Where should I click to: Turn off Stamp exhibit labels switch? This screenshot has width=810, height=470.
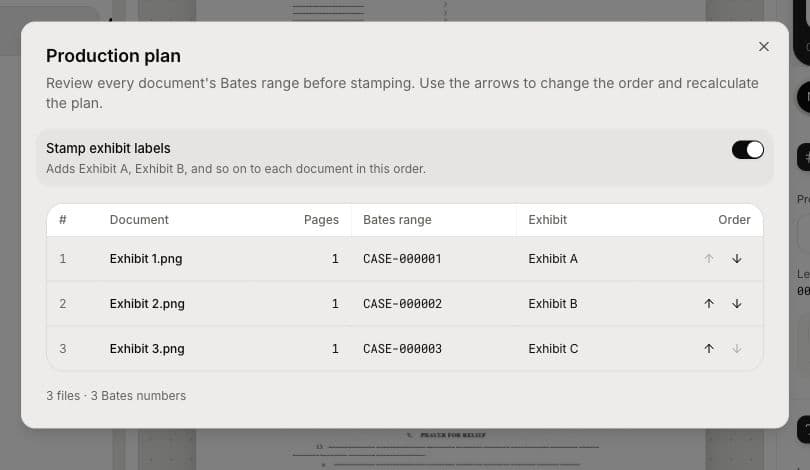(747, 150)
